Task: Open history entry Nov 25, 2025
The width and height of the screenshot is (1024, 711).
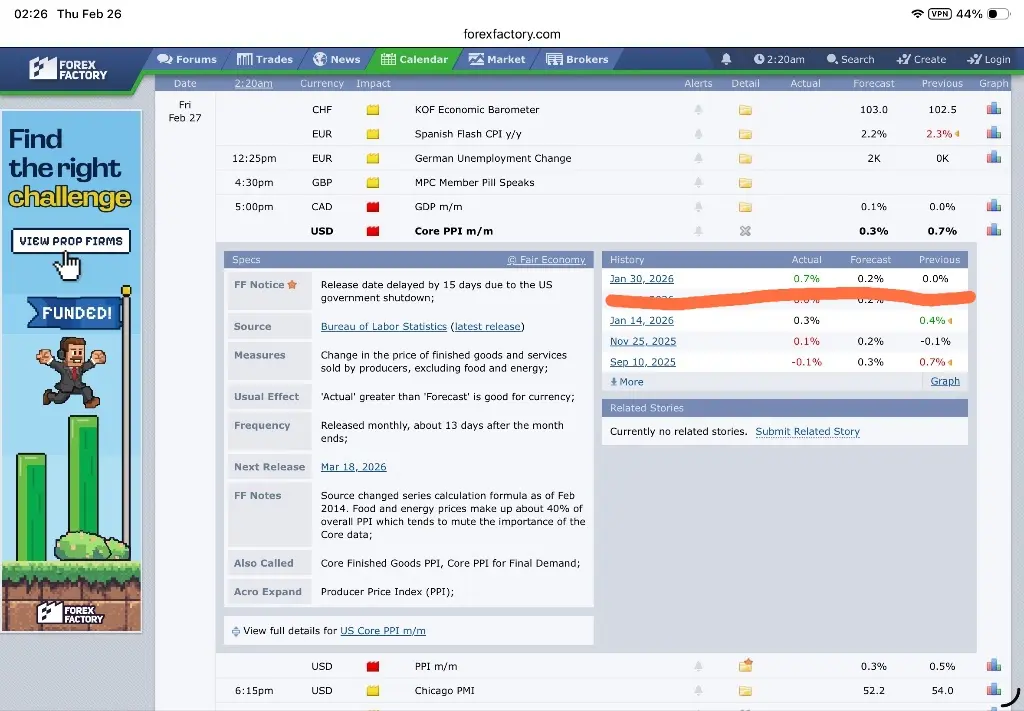Action: (x=643, y=341)
